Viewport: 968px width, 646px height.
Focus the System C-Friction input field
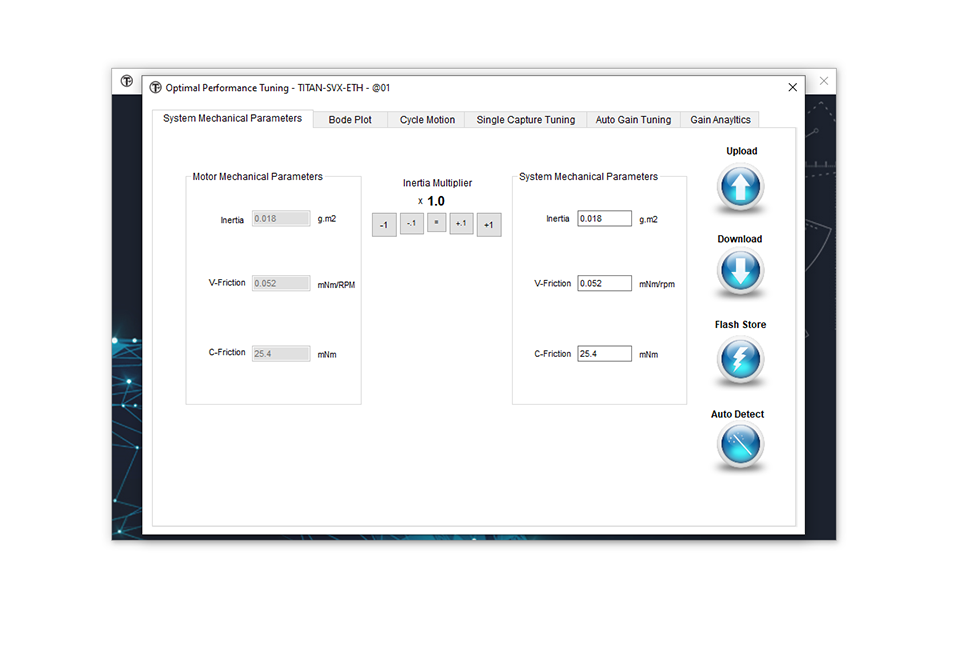tap(604, 354)
